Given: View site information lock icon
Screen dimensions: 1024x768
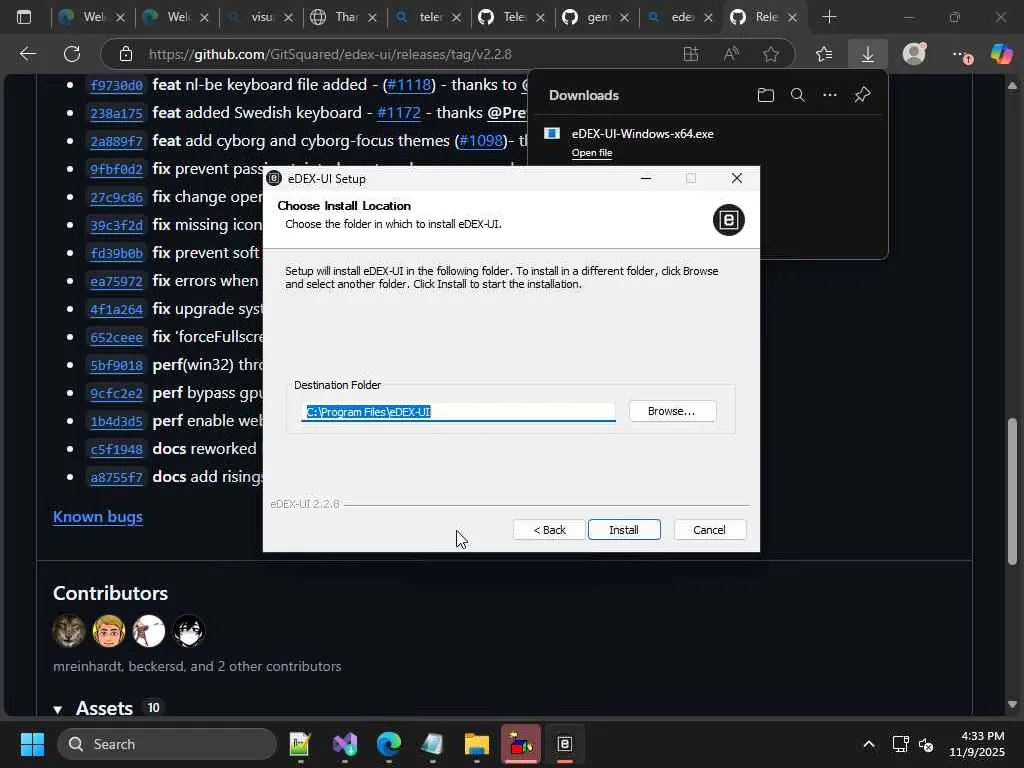Looking at the screenshot, I should tap(126, 54).
